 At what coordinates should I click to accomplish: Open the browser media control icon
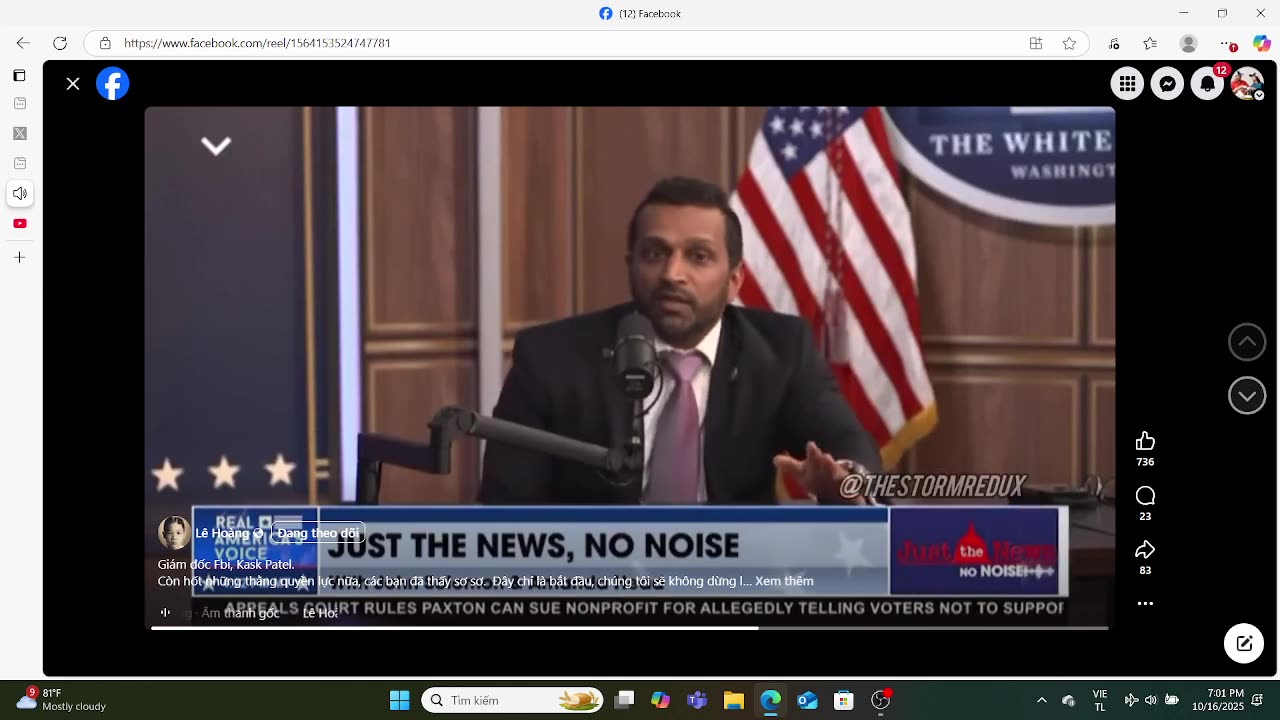pyautogui.click(x=1114, y=43)
